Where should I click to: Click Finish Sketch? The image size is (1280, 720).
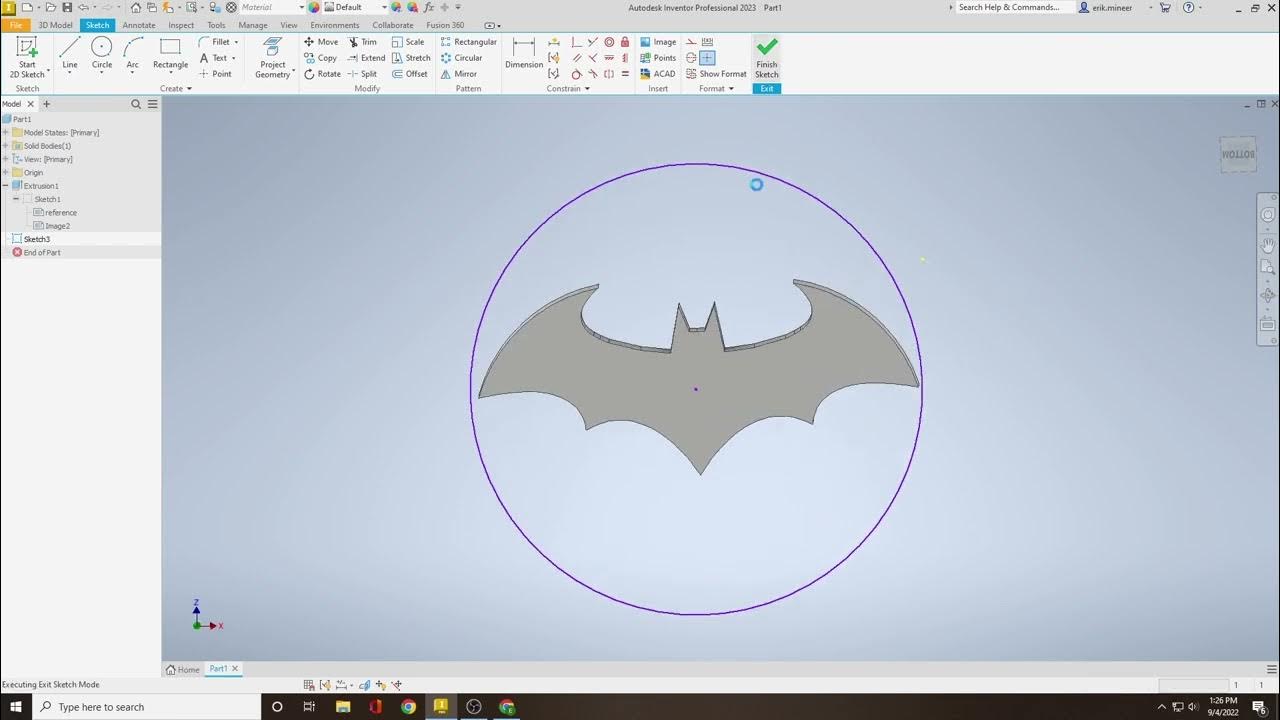click(767, 57)
